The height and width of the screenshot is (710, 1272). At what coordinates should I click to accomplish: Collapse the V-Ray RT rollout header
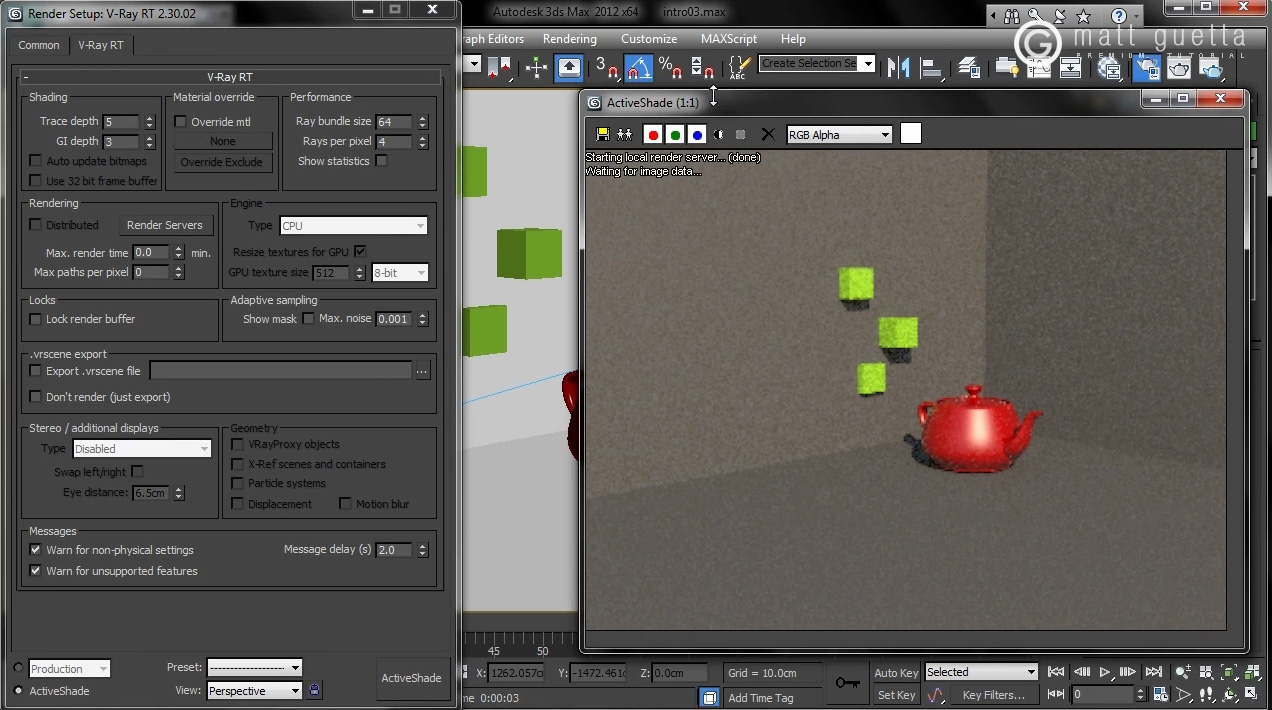[230, 77]
